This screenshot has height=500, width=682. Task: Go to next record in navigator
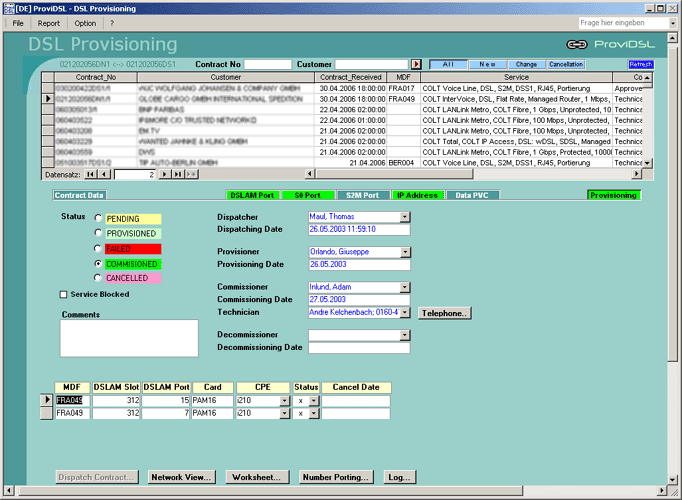pos(166,174)
